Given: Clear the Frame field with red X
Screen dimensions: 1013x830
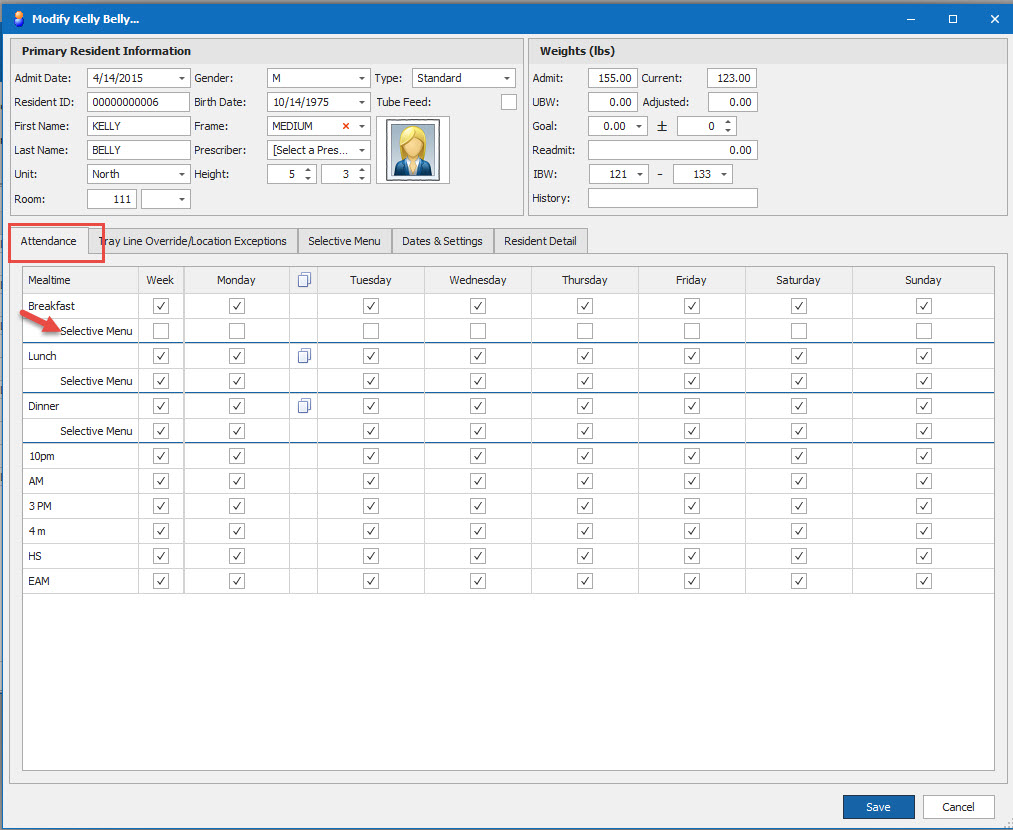Looking at the screenshot, I should pos(346,126).
